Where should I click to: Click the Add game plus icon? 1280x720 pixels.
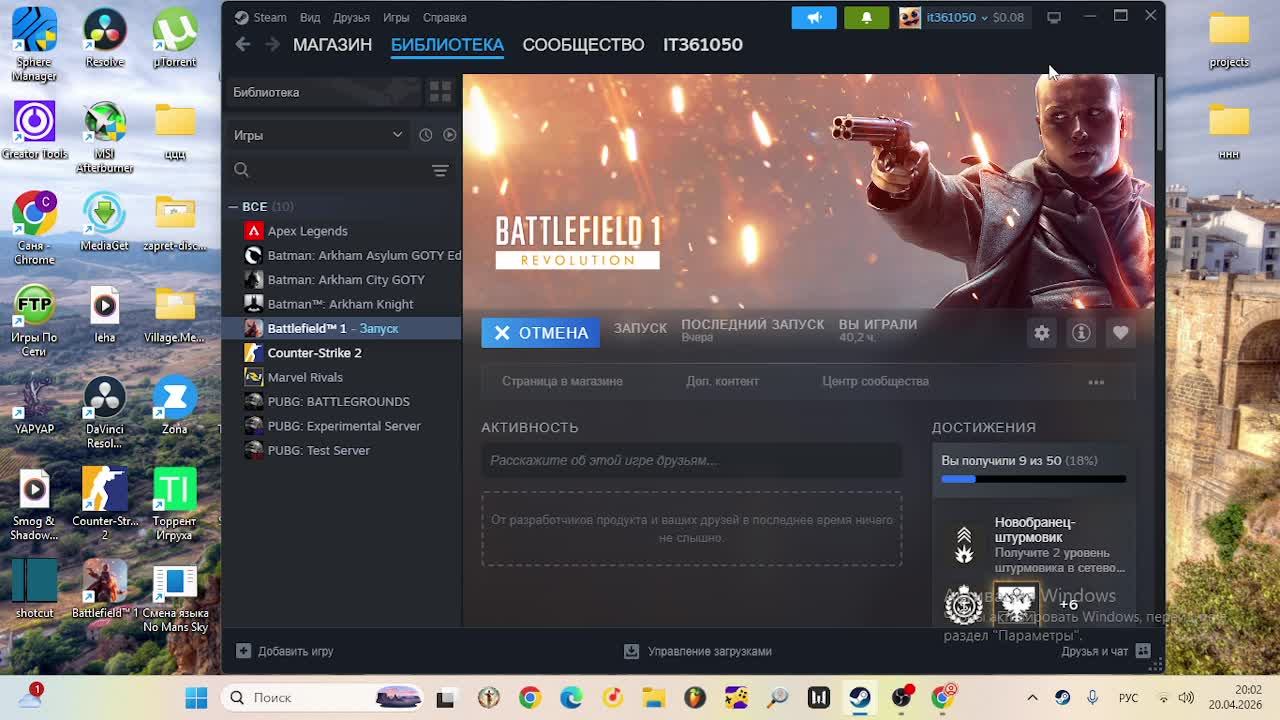pos(243,651)
